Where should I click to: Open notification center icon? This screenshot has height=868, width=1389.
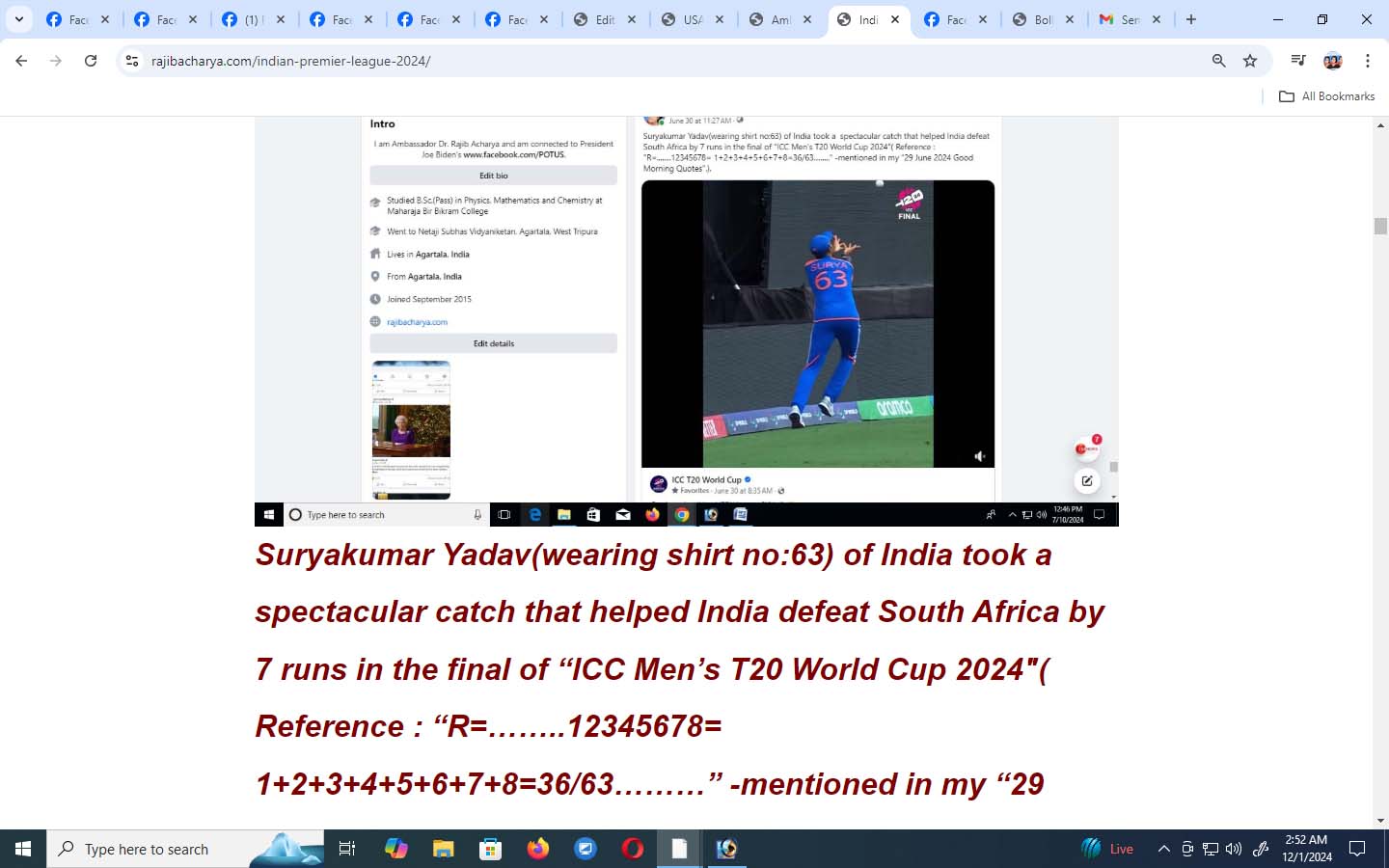1357,849
